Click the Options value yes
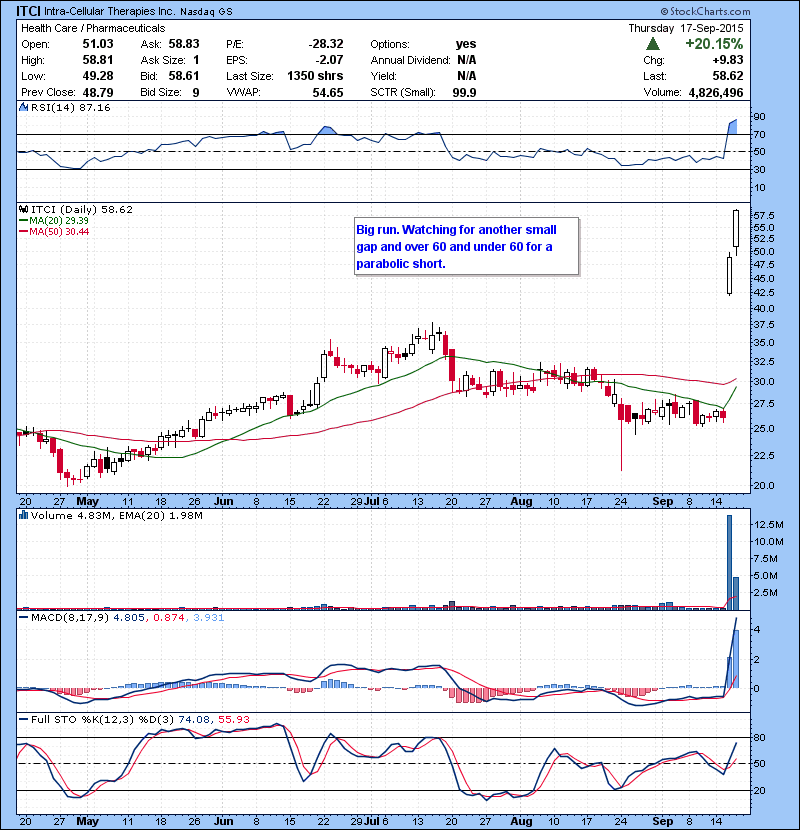The image size is (800, 830). coord(466,44)
